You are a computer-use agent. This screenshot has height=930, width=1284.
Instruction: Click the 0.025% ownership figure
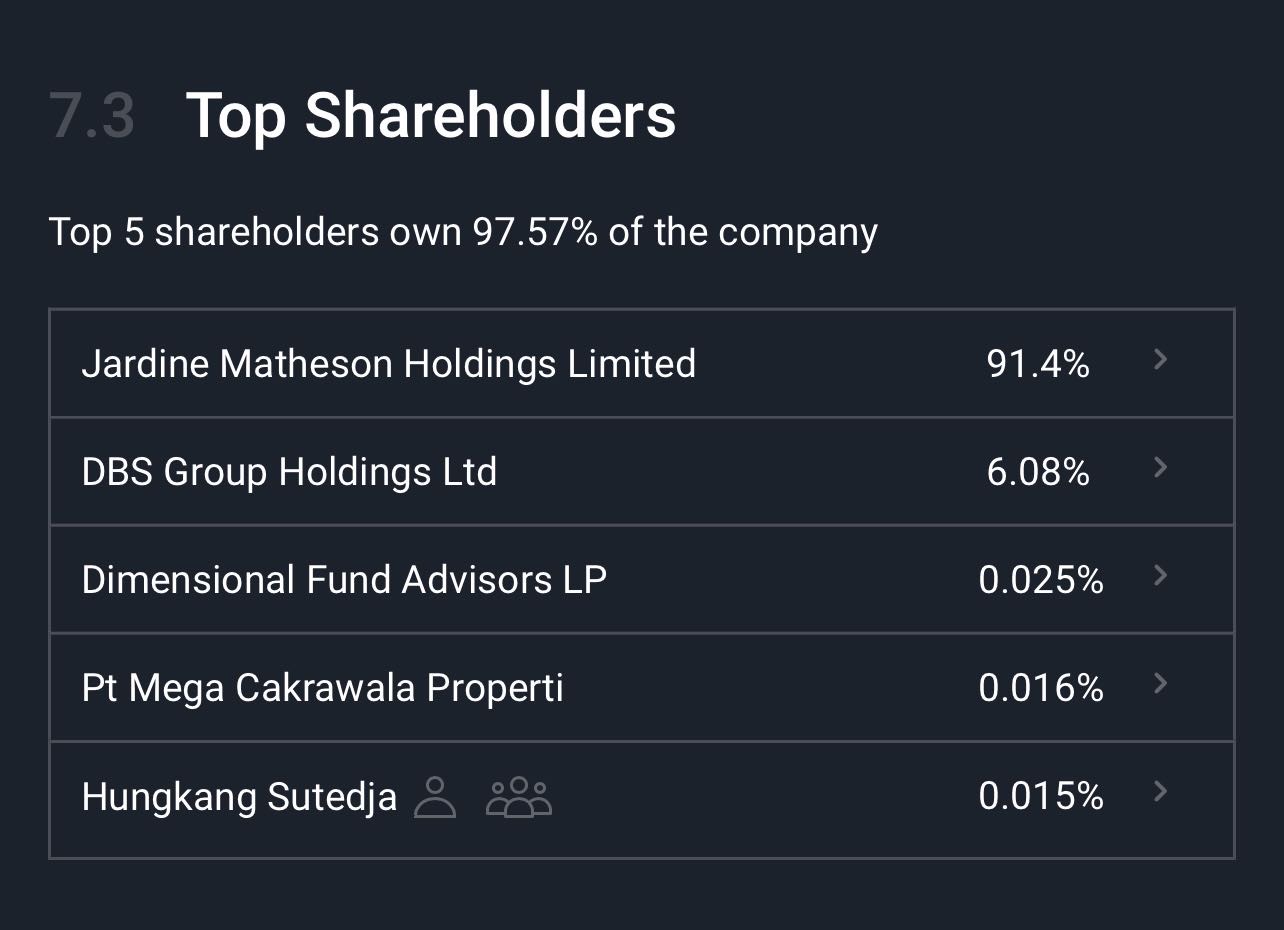pyautogui.click(x=1041, y=580)
